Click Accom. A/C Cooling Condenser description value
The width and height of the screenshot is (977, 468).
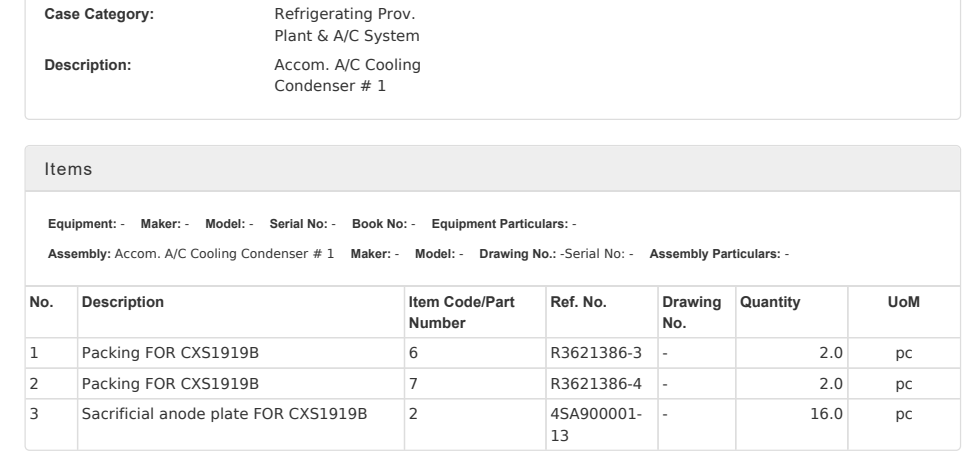(346, 75)
